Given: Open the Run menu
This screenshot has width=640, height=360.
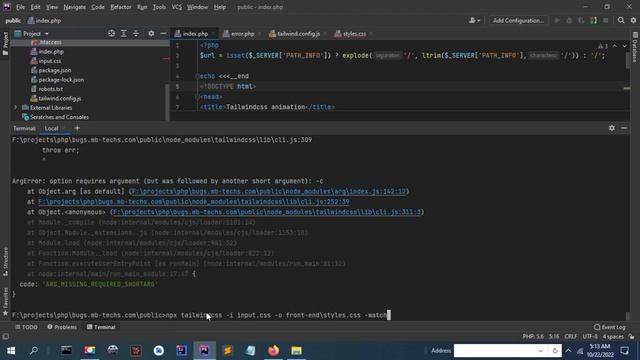Looking at the screenshot, I should [x=142, y=7].
